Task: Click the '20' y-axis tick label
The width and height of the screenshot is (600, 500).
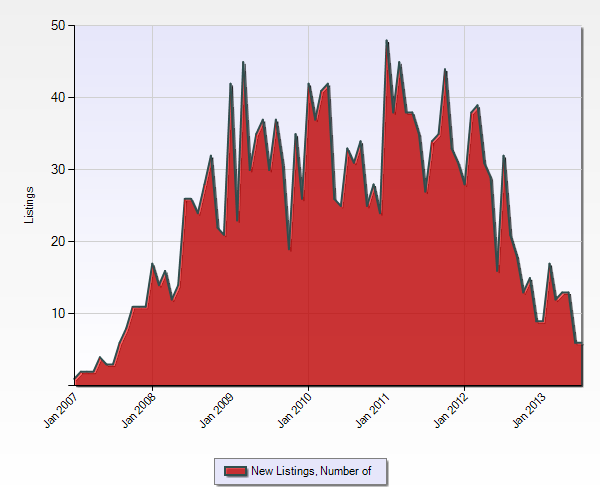Action: point(58,241)
